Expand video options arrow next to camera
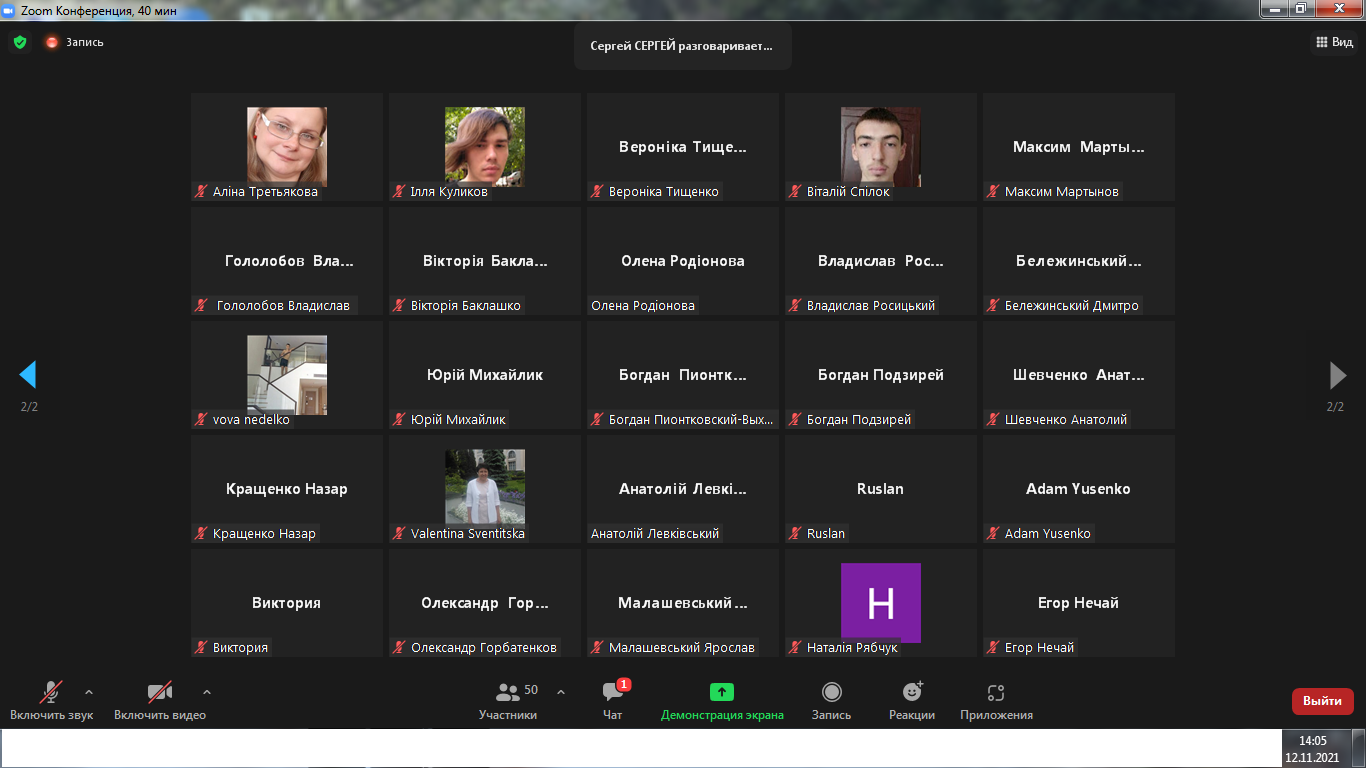The width and height of the screenshot is (1366, 768). 207,691
